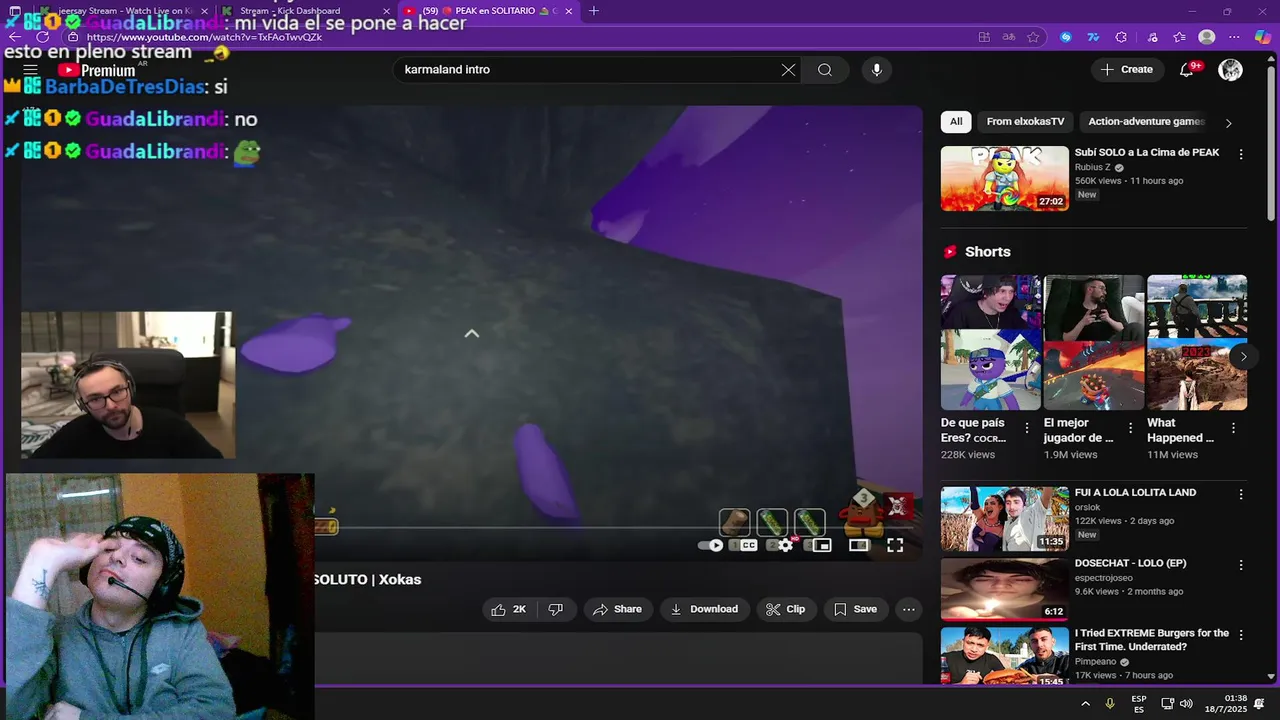
Task: Switch to PEAK en SOLITARIO YouTube tab
Action: (488, 11)
